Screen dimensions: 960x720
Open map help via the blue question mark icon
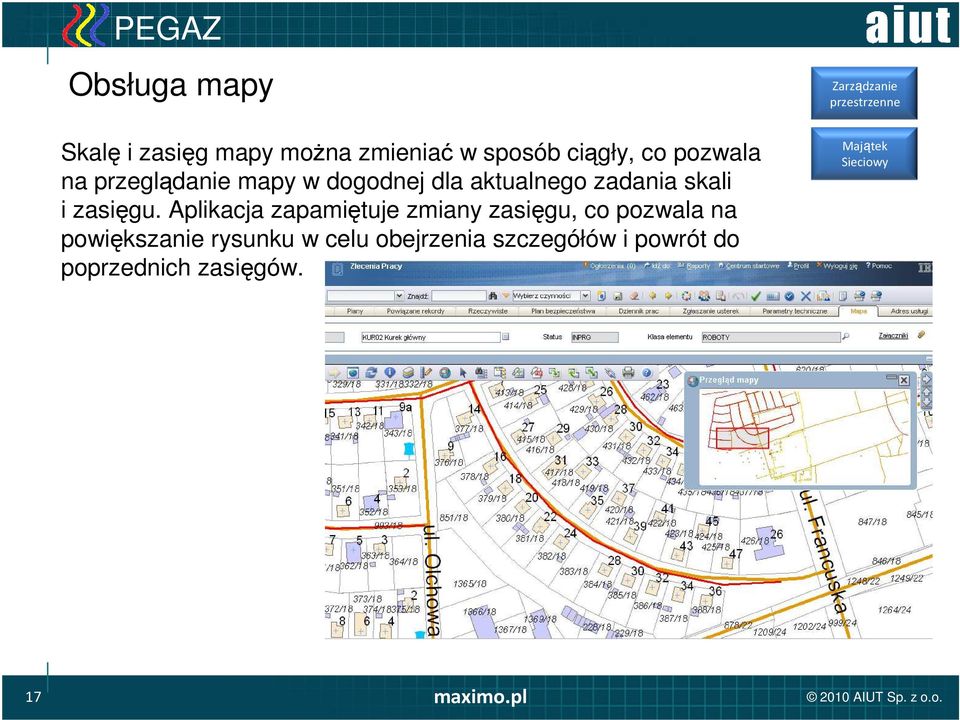click(x=647, y=372)
